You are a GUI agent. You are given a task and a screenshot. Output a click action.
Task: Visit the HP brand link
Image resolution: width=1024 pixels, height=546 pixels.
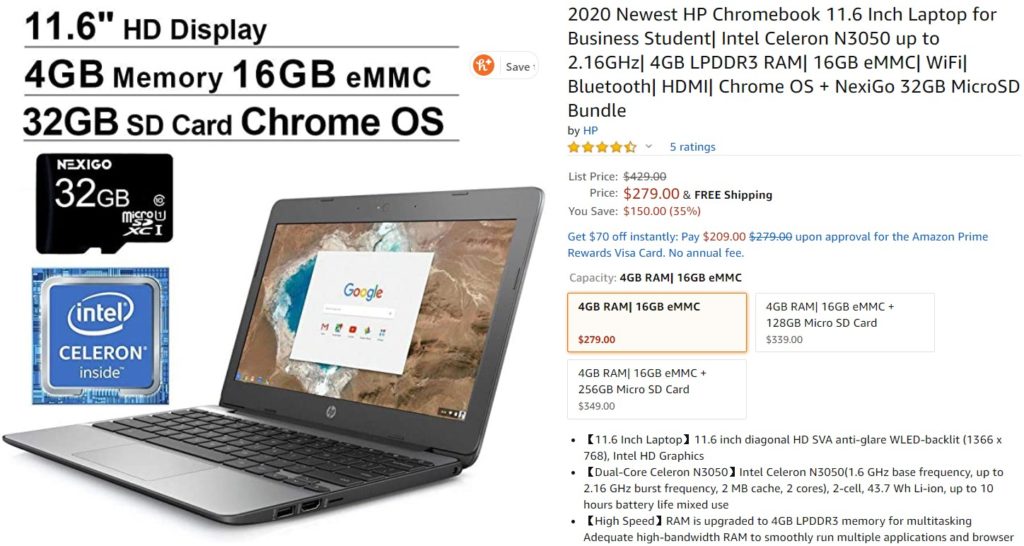tap(590, 130)
